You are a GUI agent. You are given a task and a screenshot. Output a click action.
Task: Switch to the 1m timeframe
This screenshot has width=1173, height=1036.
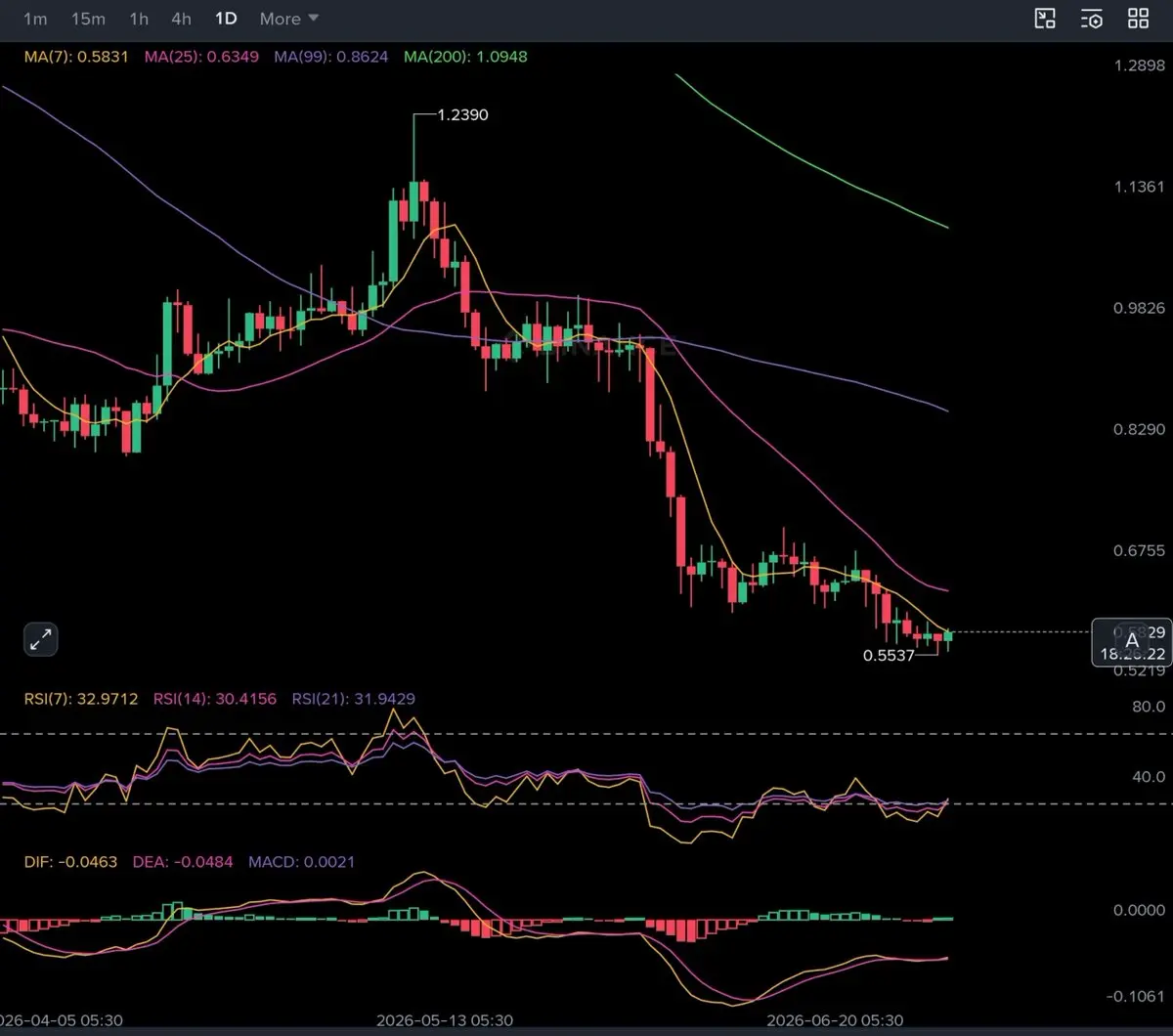point(35,19)
